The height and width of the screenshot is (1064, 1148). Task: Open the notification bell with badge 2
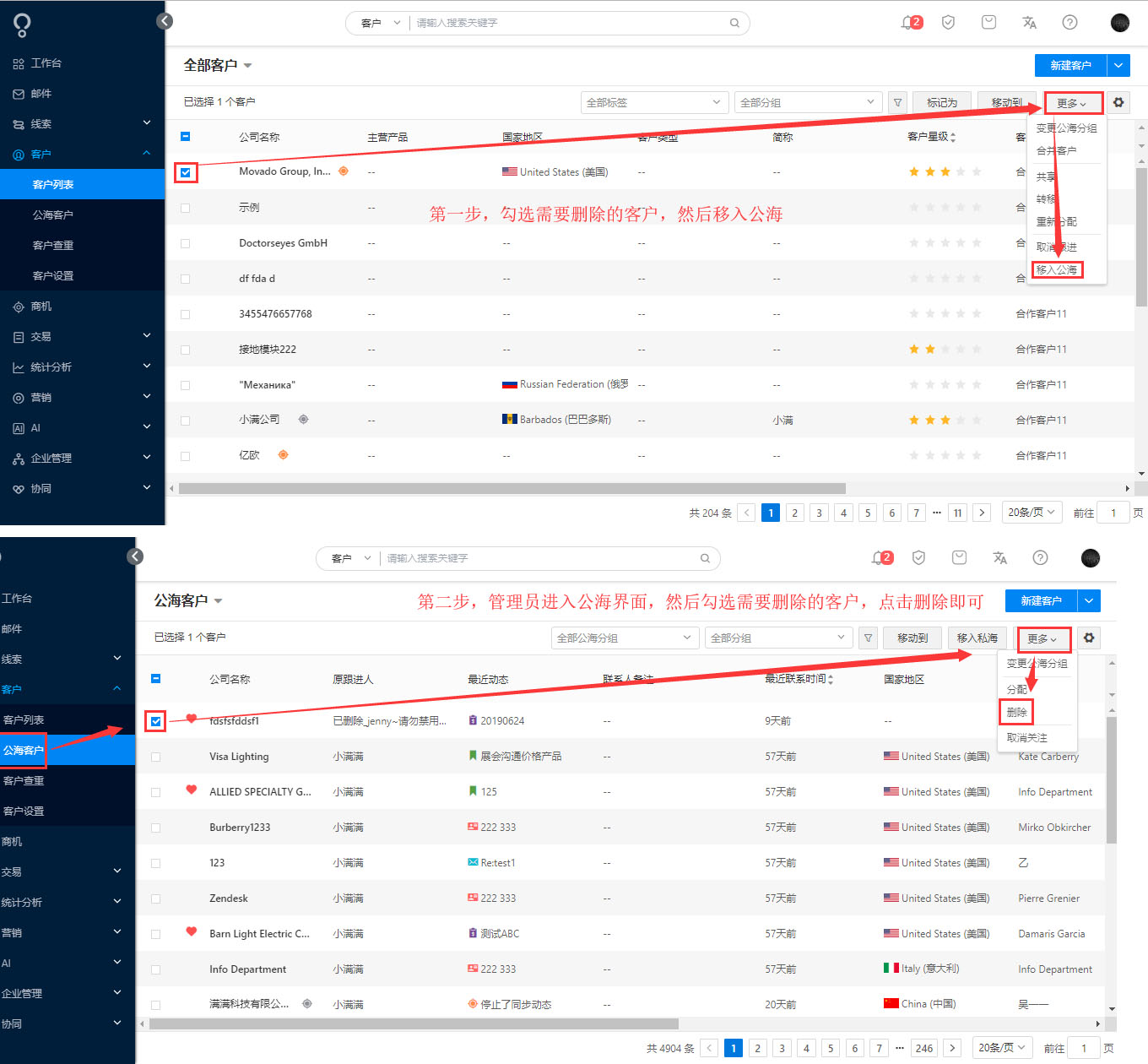click(x=907, y=23)
